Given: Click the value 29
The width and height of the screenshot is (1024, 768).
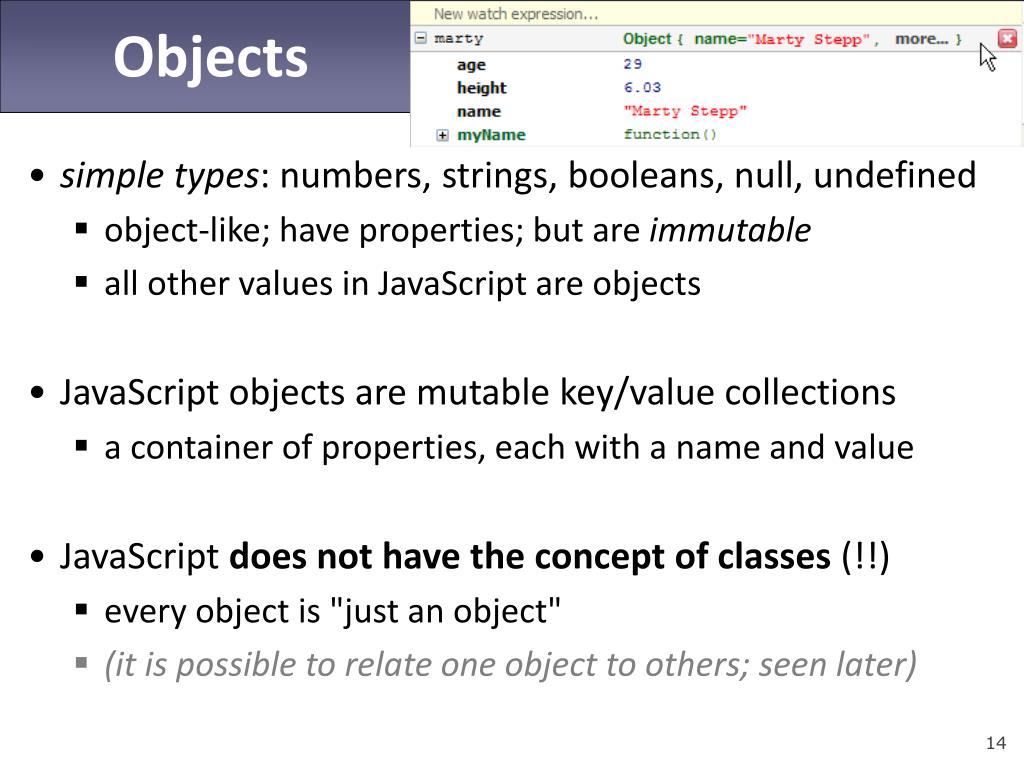Looking at the screenshot, I should tap(632, 64).
